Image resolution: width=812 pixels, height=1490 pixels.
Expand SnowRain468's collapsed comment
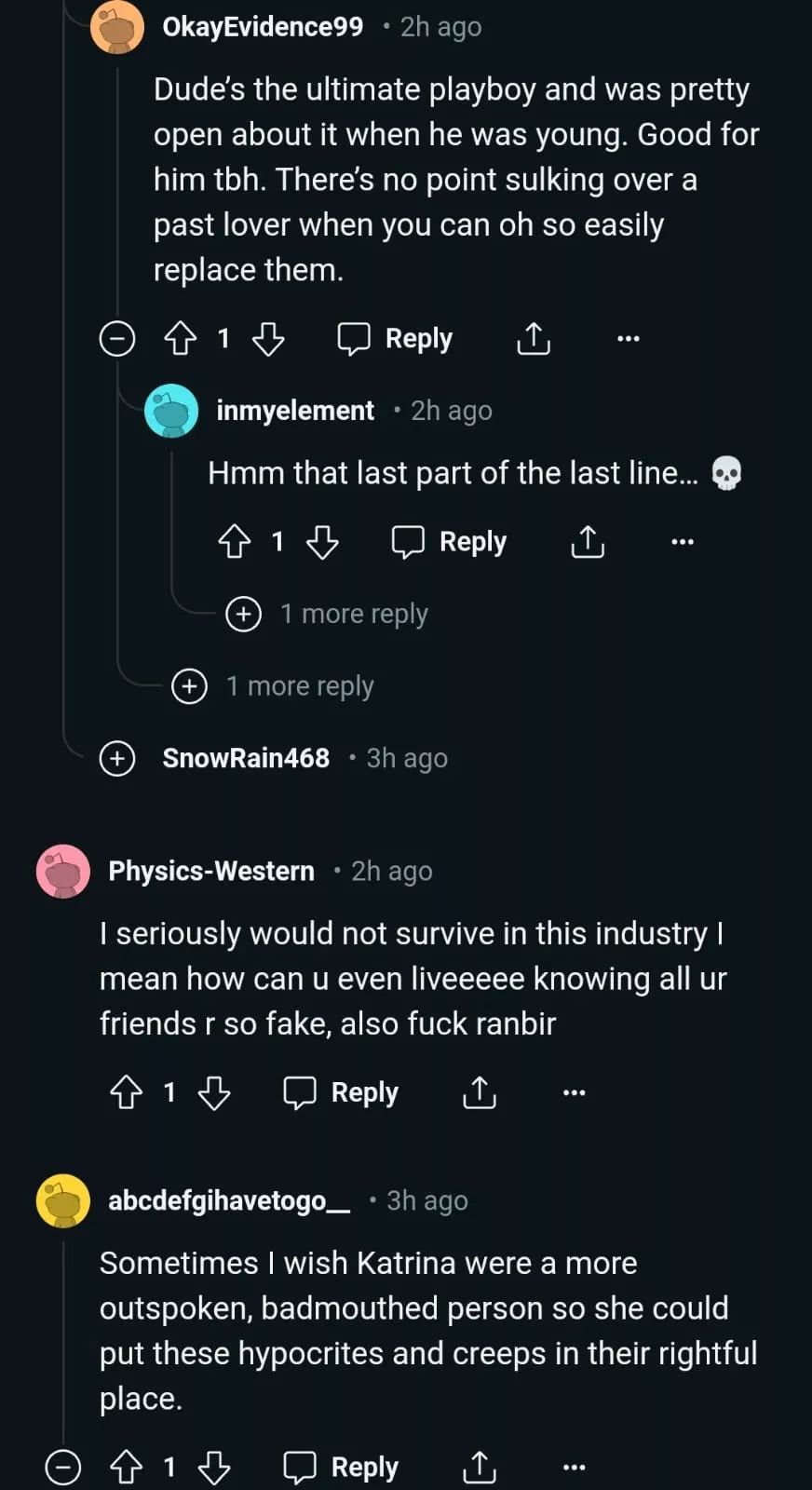[117, 759]
